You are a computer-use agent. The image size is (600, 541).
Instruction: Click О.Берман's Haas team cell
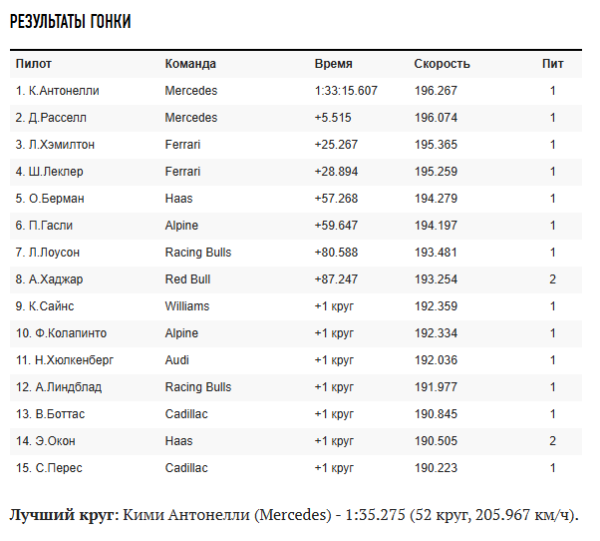[179, 199]
